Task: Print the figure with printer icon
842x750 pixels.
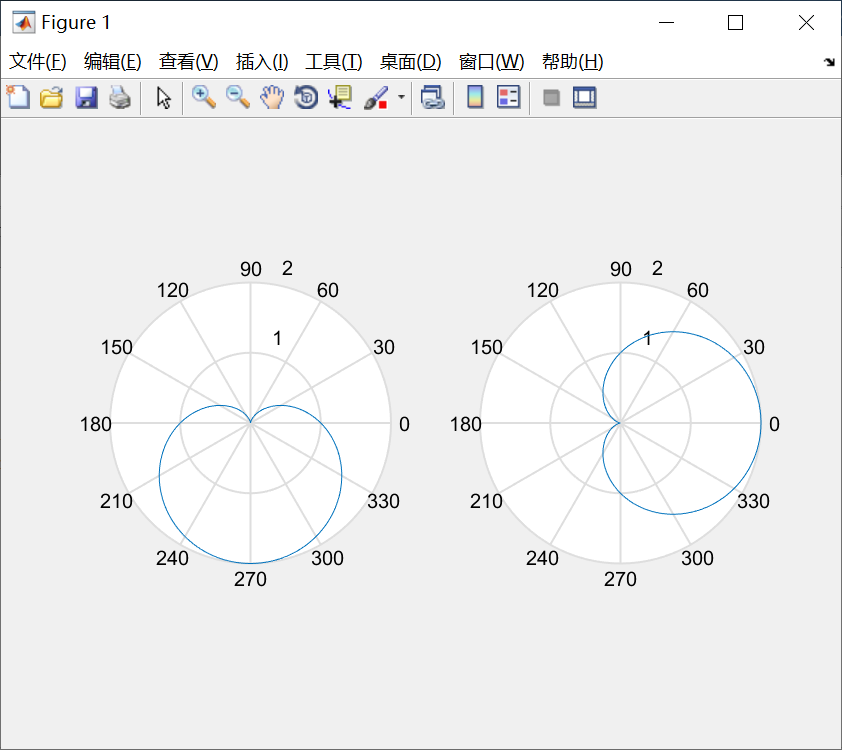Action: [x=120, y=98]
